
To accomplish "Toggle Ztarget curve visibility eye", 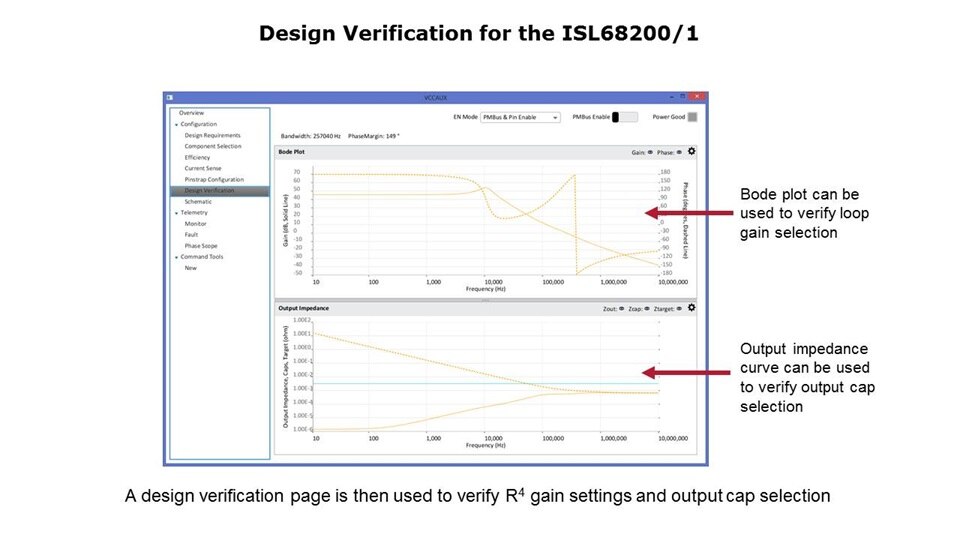I will click(x=679, y=309).
